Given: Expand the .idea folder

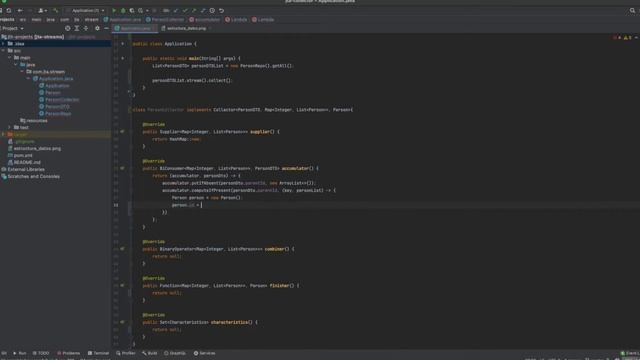Looking at the screenshot, I should [3, 44].
